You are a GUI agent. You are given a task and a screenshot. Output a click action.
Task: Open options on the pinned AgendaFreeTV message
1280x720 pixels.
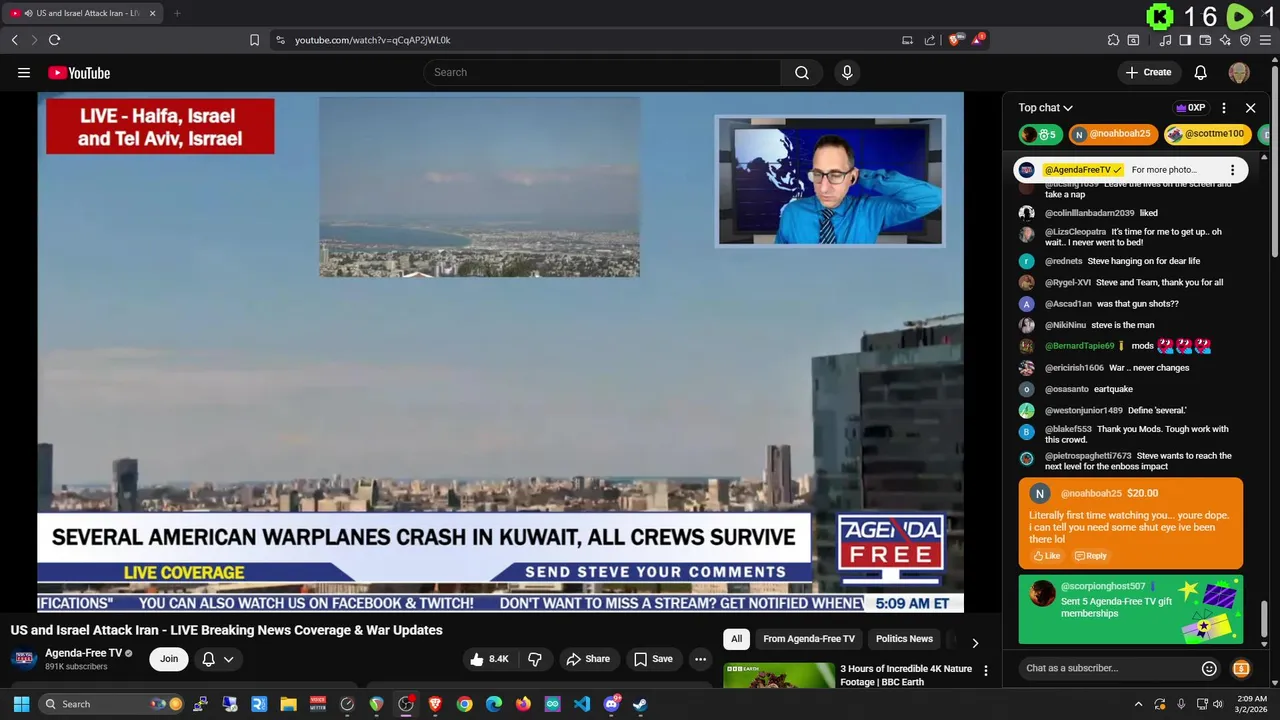pos(1232,170)
